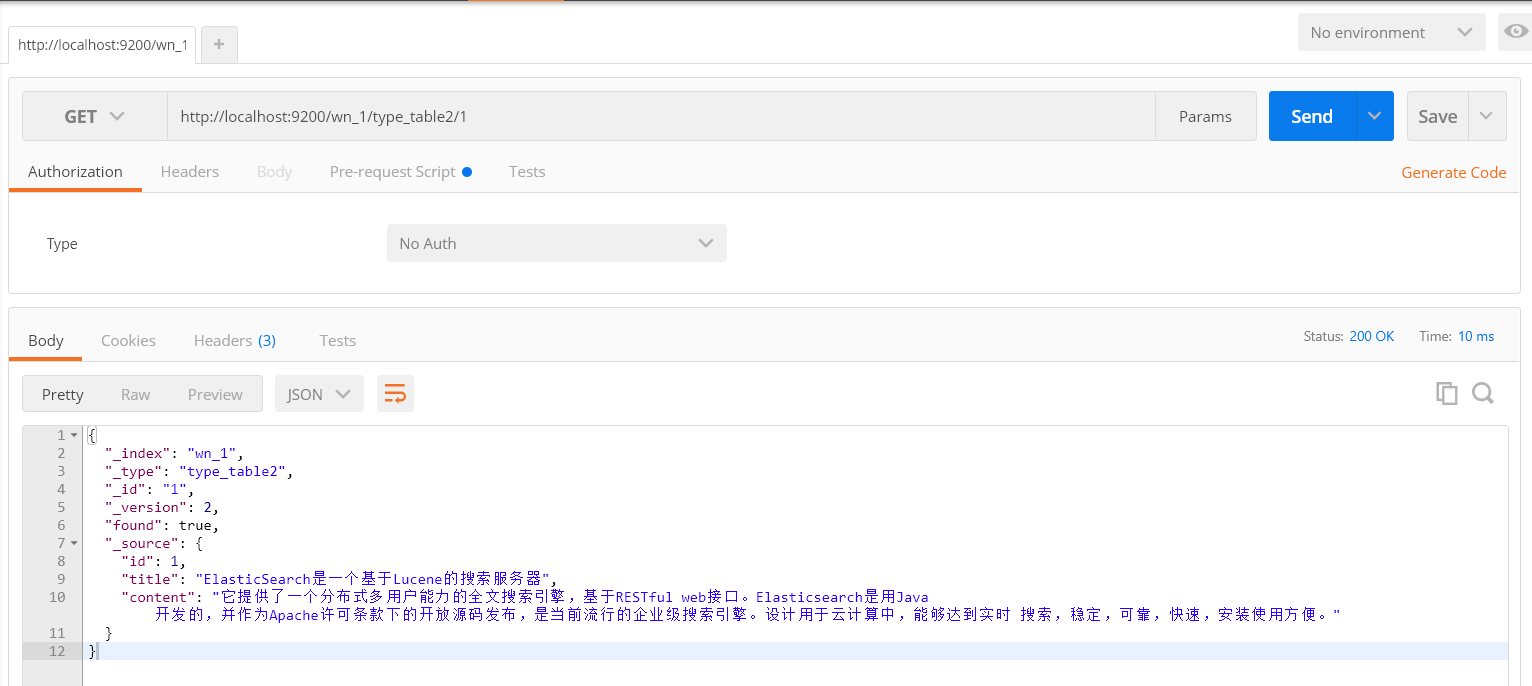
Task: Open a new request tab with plus
Action: tap(219, 45)
